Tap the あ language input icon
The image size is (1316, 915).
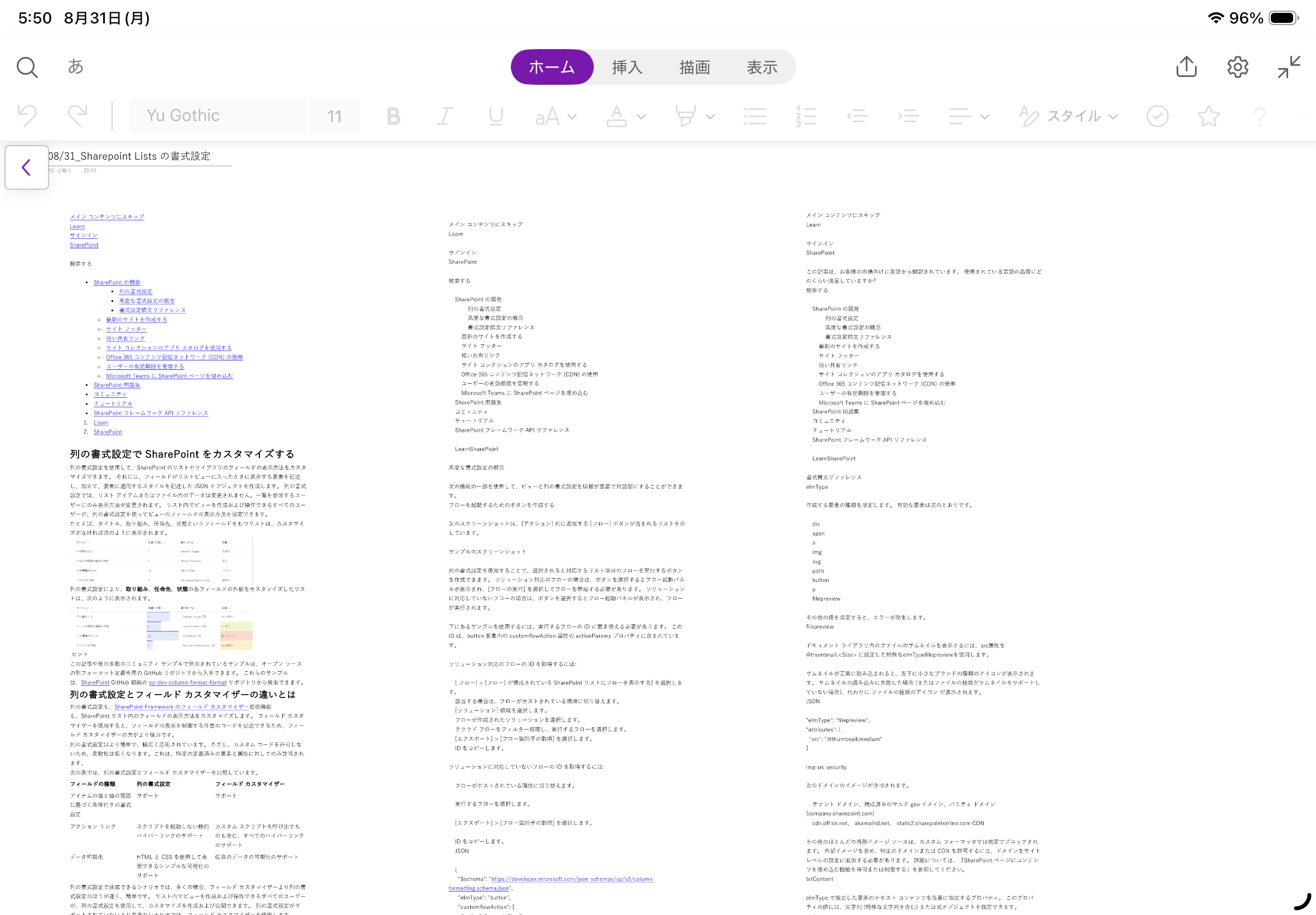click(x=76, y=66)
